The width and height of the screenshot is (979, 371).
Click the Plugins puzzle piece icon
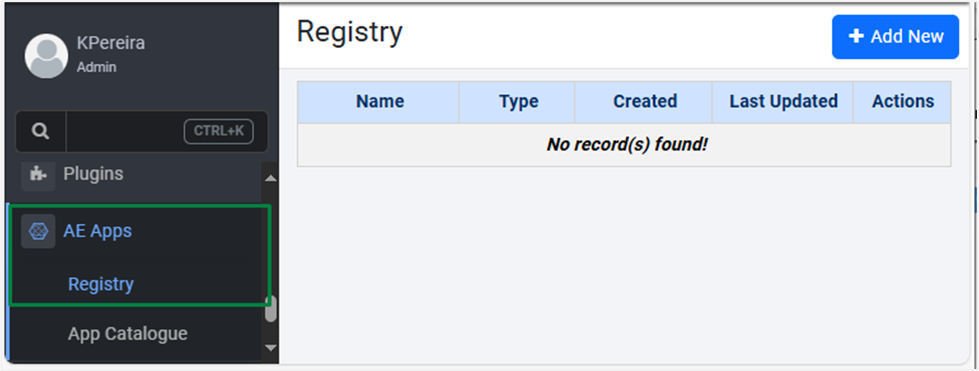(x=38, y=174)
